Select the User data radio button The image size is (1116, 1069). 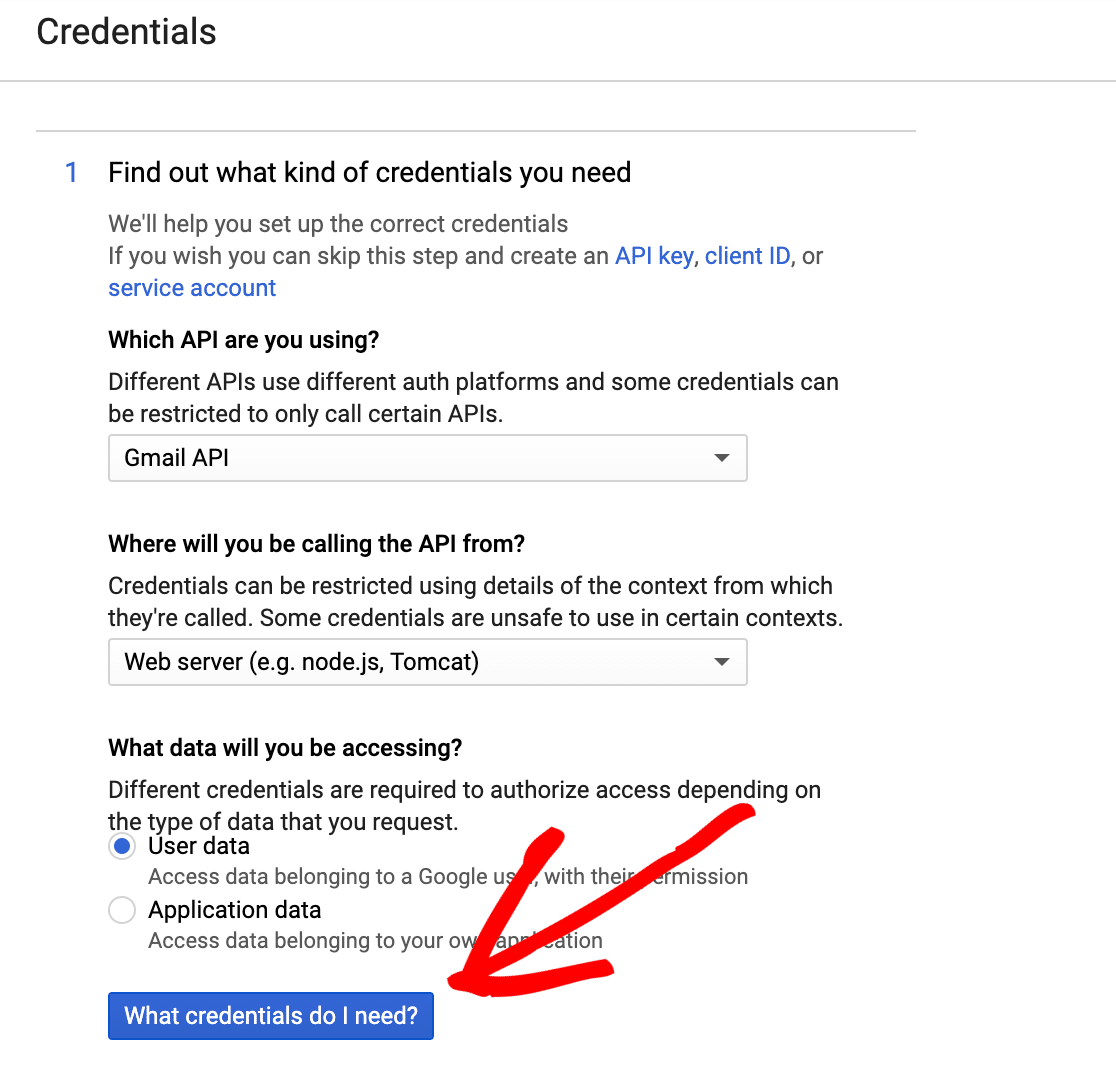[122, 846]
